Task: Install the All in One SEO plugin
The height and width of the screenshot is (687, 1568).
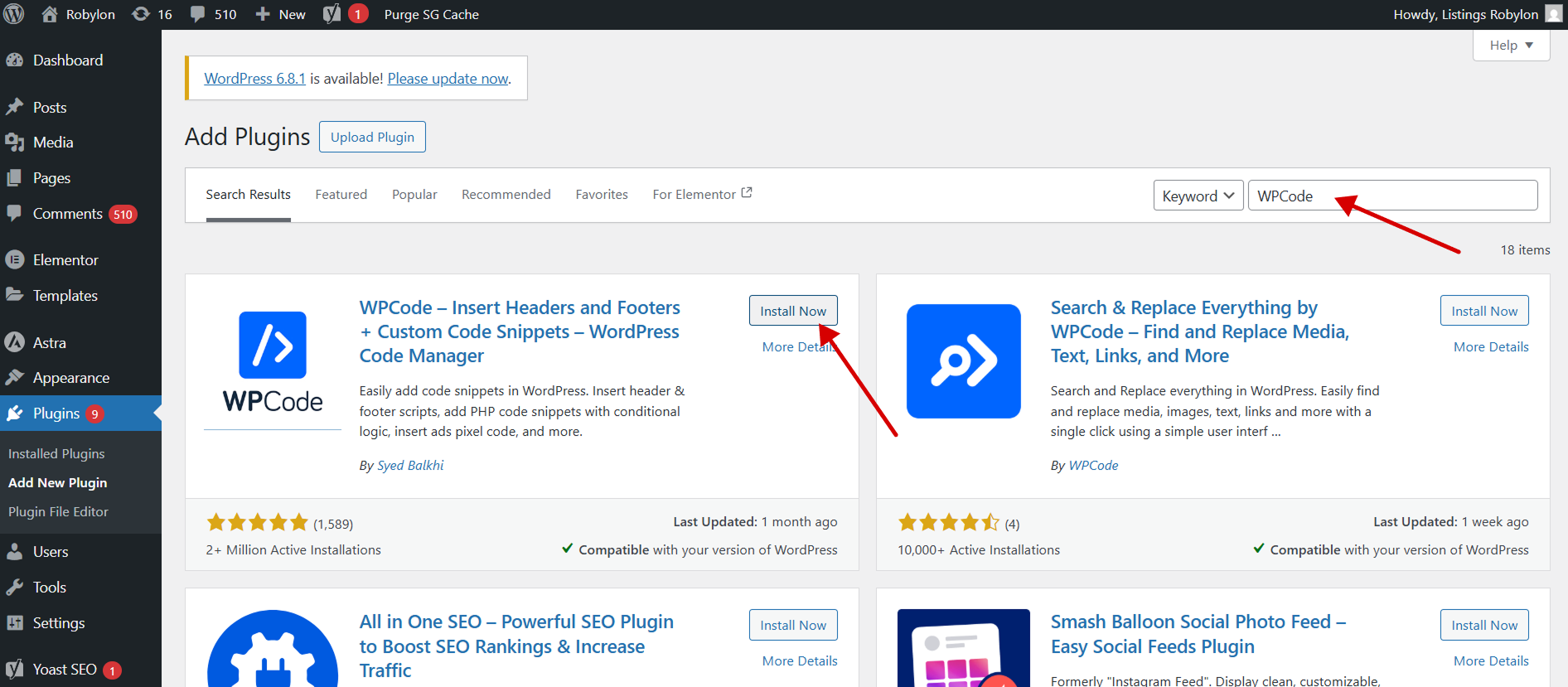Action: click(793, 625)
